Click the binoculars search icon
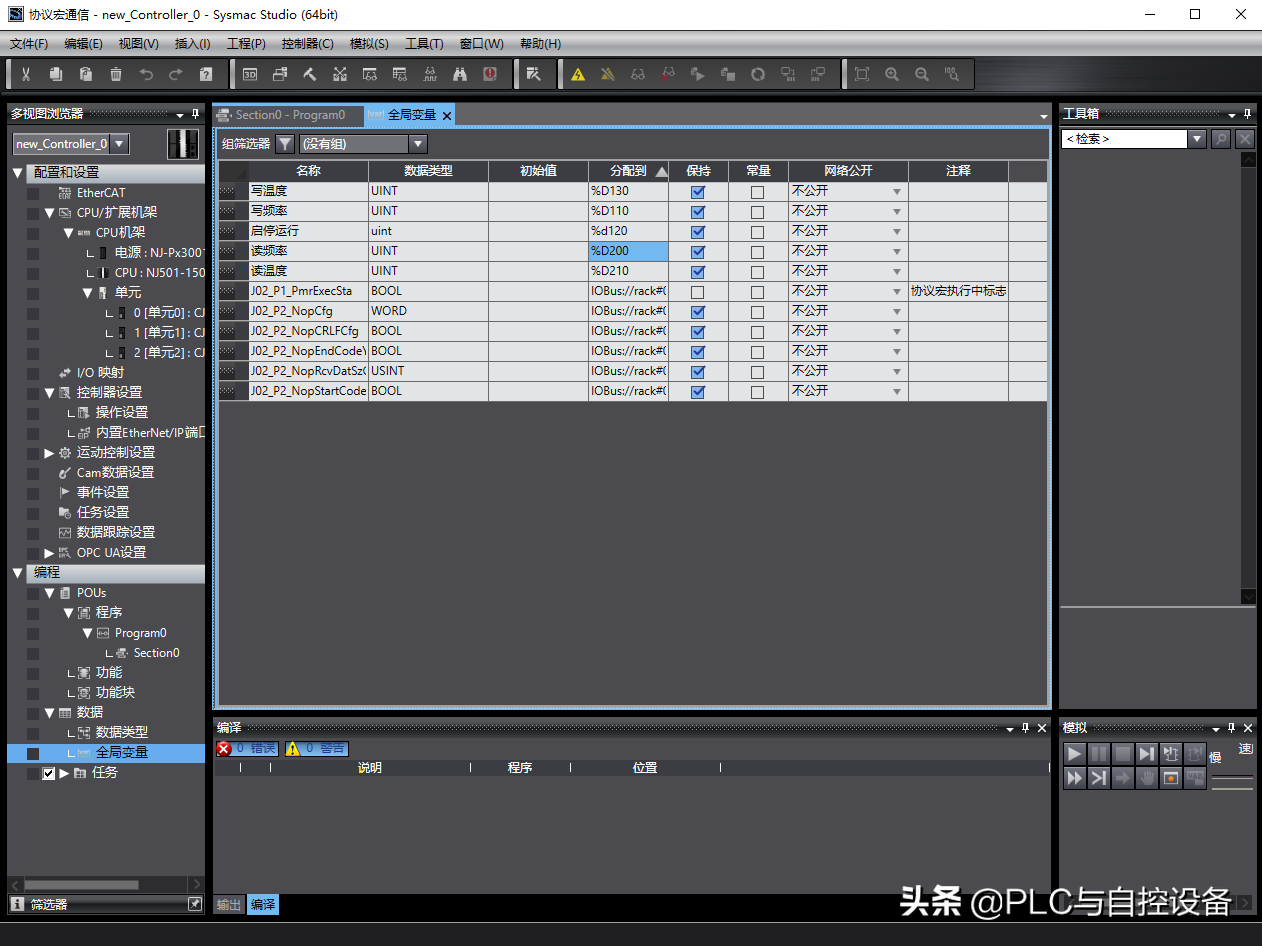1262x946 pixels. (460, 74)
